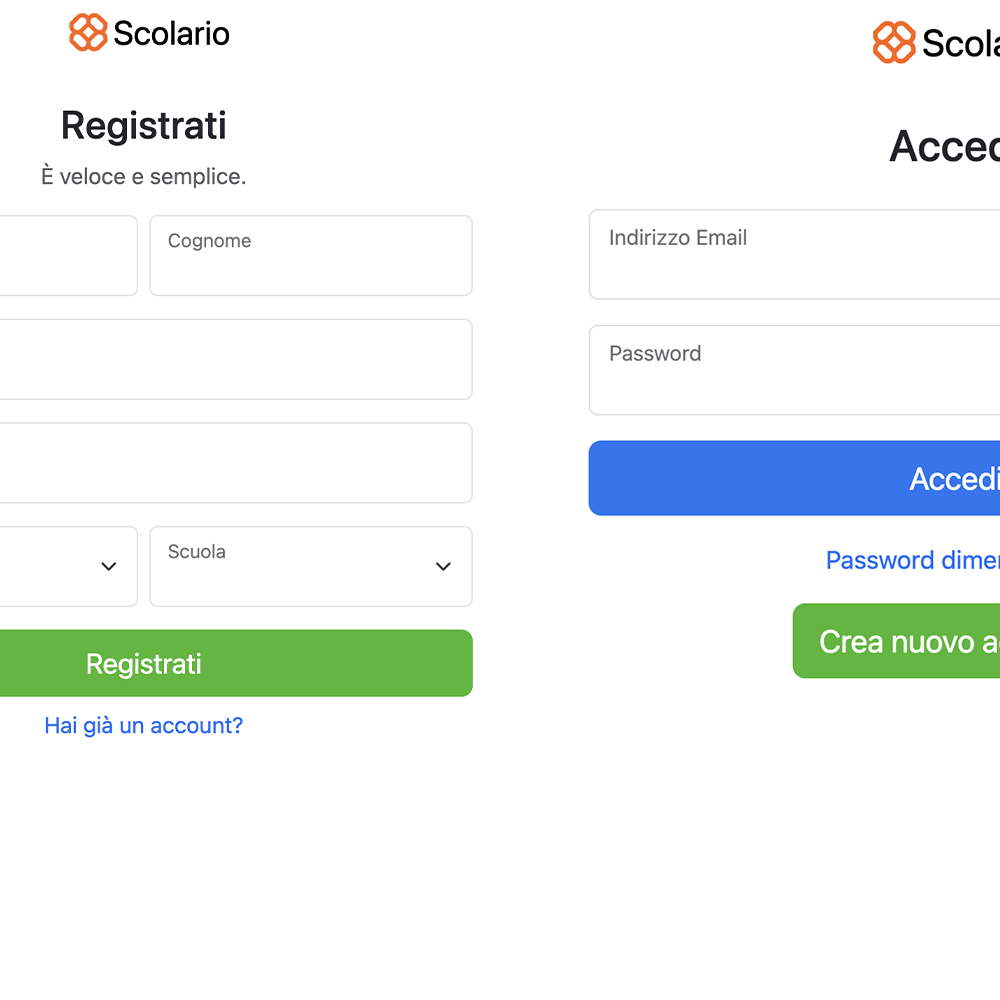Open the Scuola dropdown
This screenshot has width=1000, height=1000.
pos(311,566)
